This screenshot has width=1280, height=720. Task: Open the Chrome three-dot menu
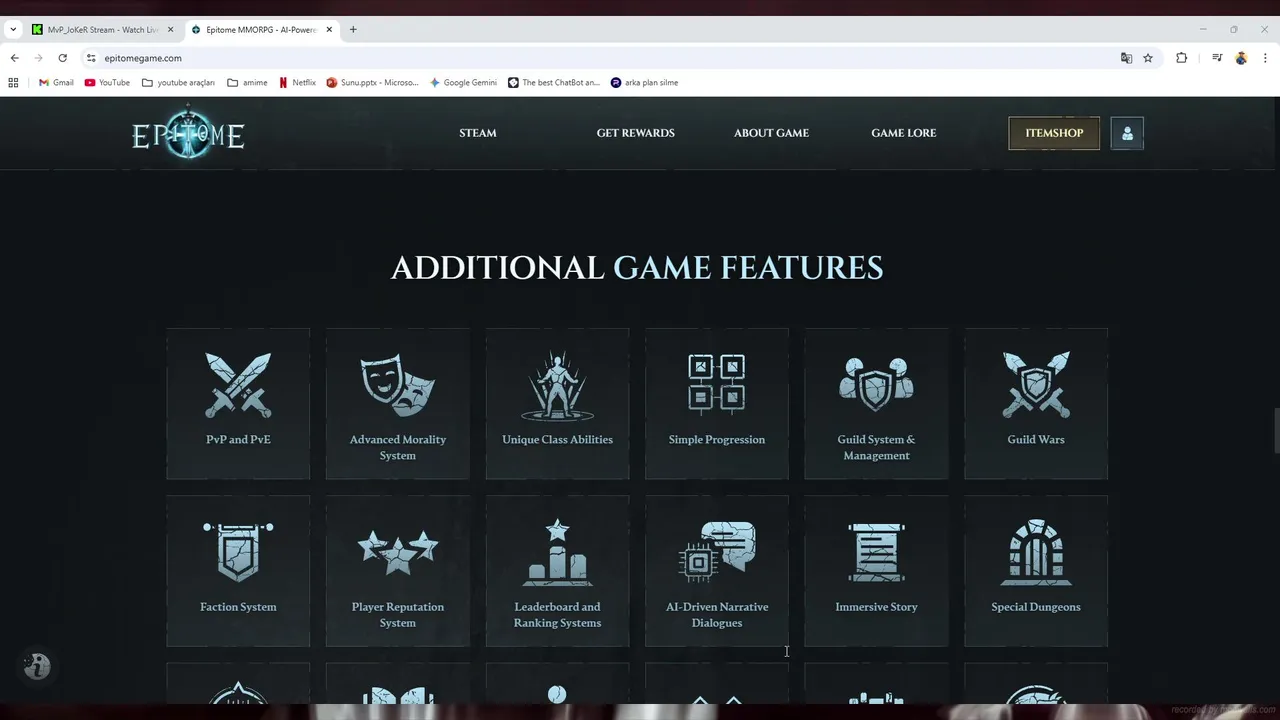coord(1265,58)
